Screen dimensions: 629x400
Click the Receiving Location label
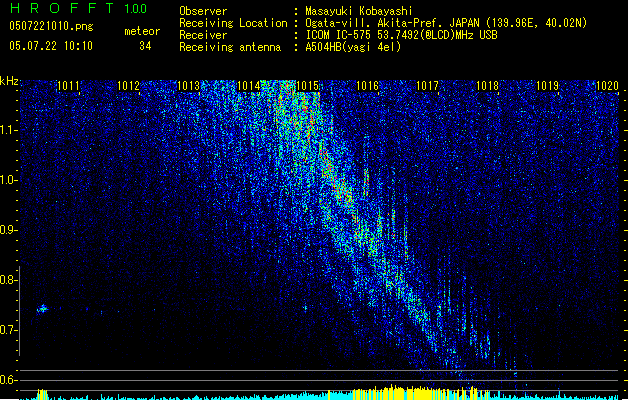click(x=233, y=23)
